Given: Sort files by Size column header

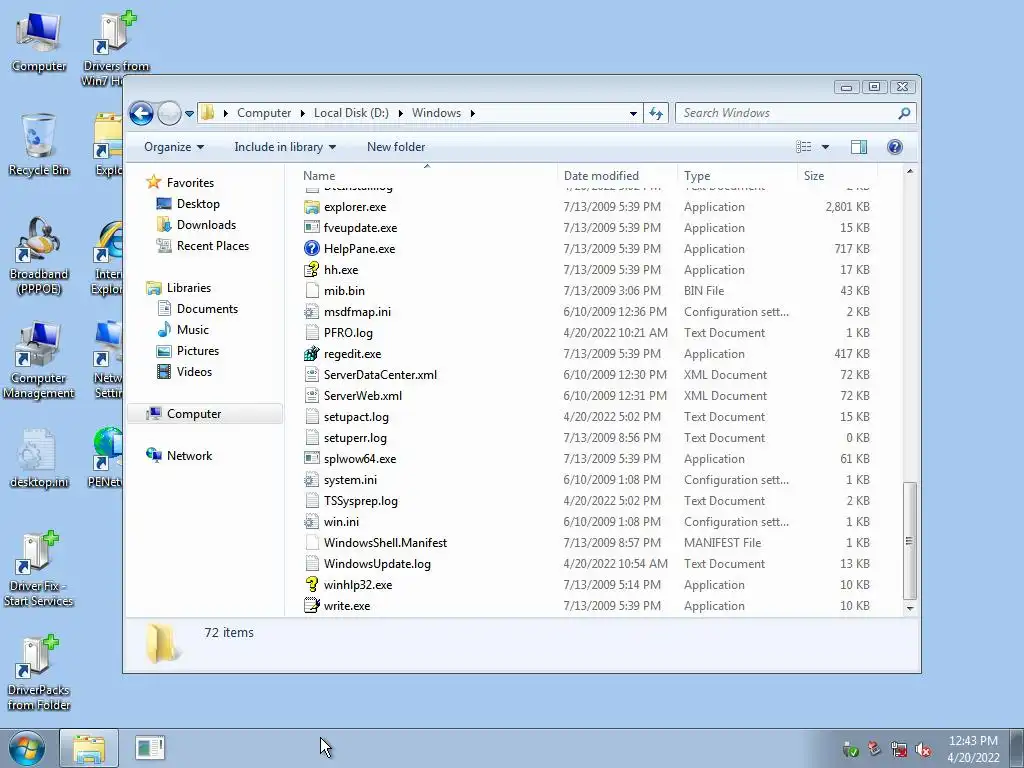Looking at the screenshot, I should [x=837, y=176].
